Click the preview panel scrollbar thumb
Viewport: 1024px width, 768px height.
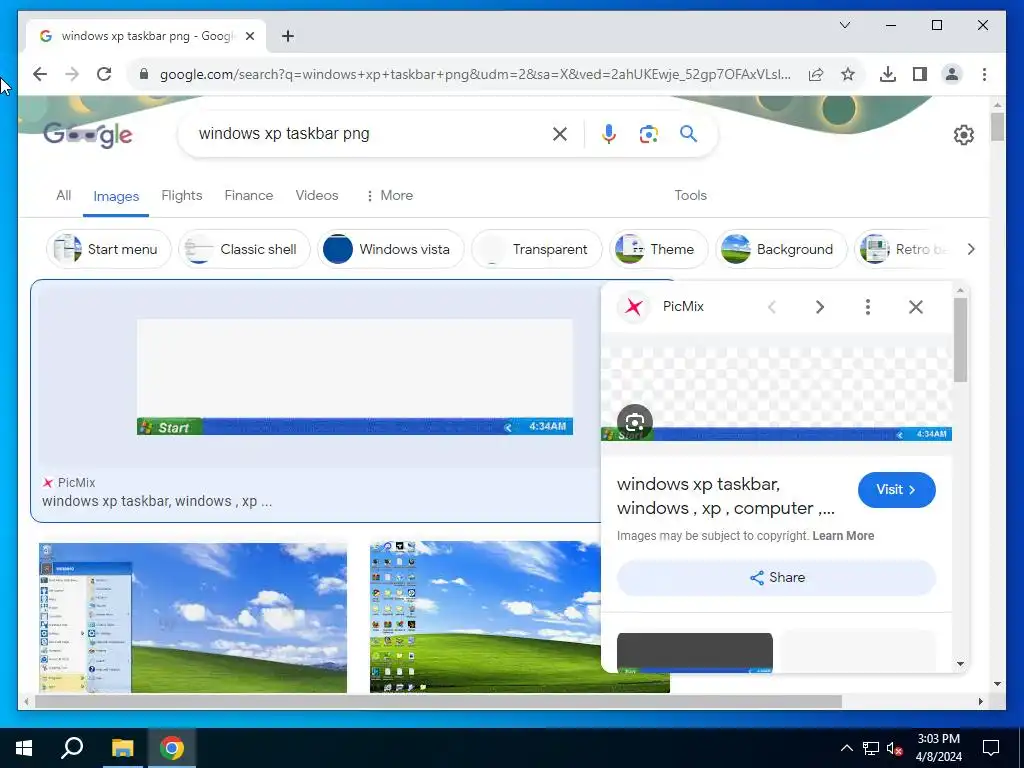960,340
